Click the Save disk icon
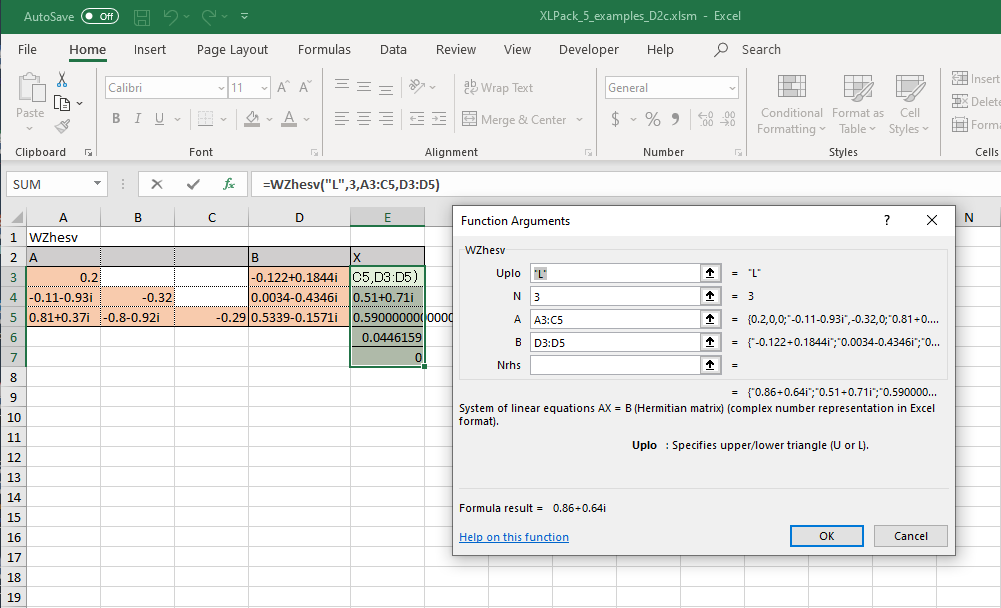The height and width of the screenshot is (608, 1001). coord(142,17)
